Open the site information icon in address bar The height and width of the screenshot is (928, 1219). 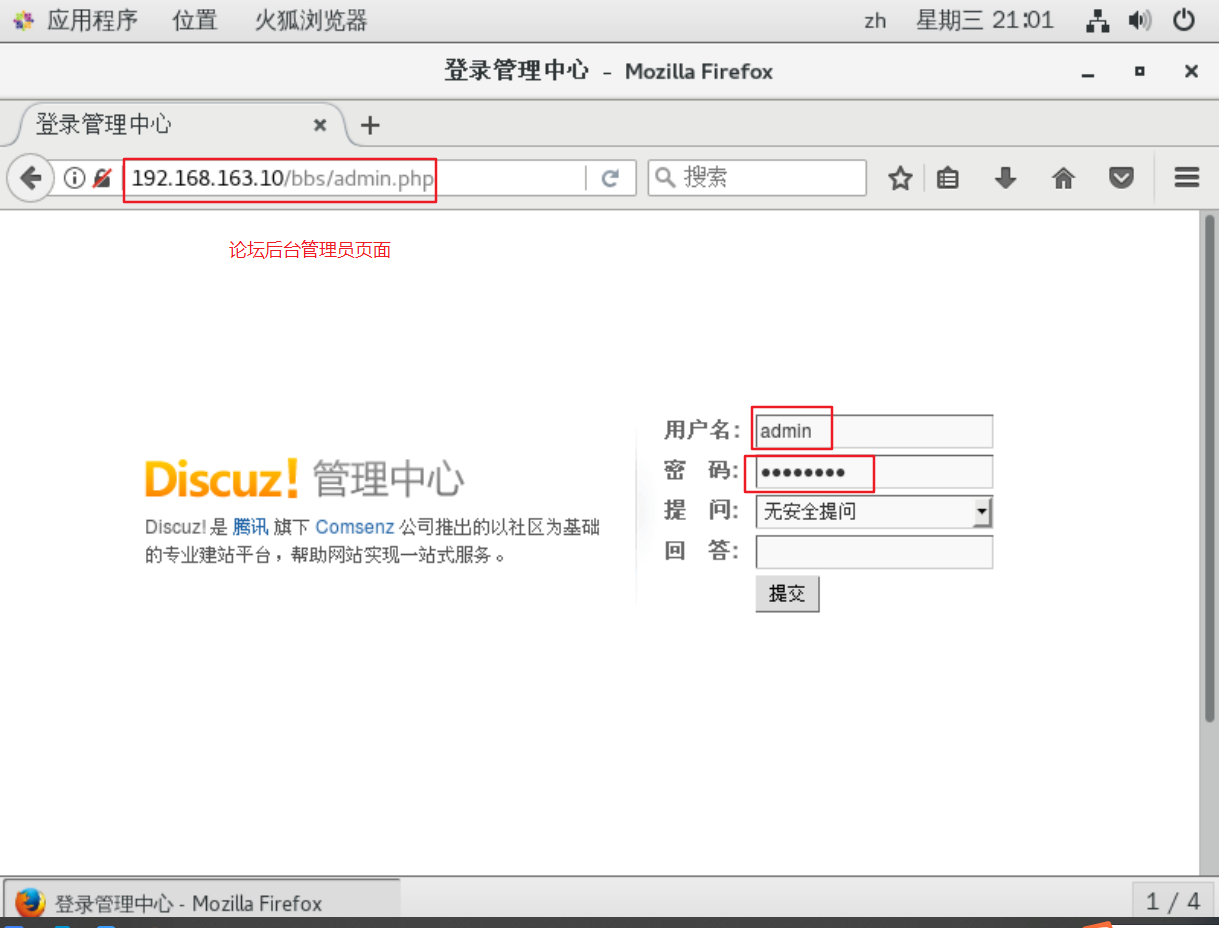[x=75, y=178]
